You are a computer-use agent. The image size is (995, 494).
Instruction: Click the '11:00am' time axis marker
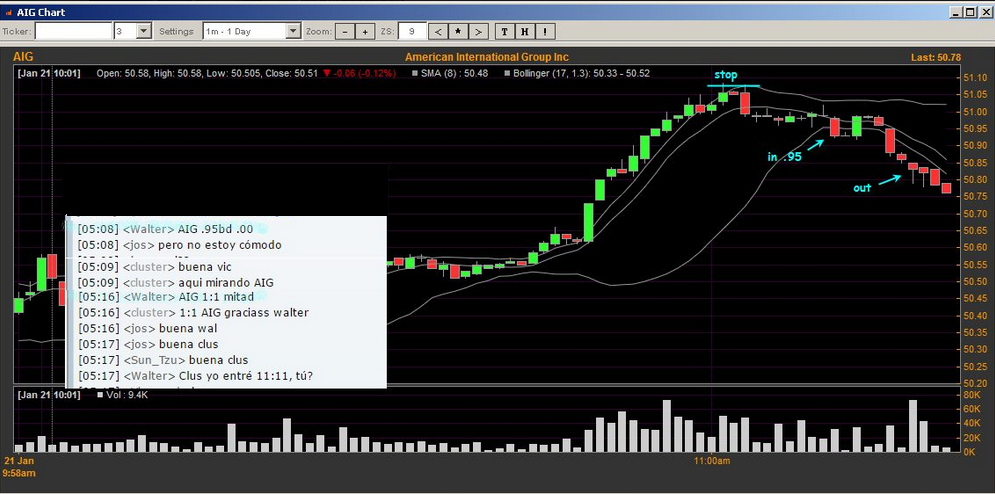tap(711, 461)
